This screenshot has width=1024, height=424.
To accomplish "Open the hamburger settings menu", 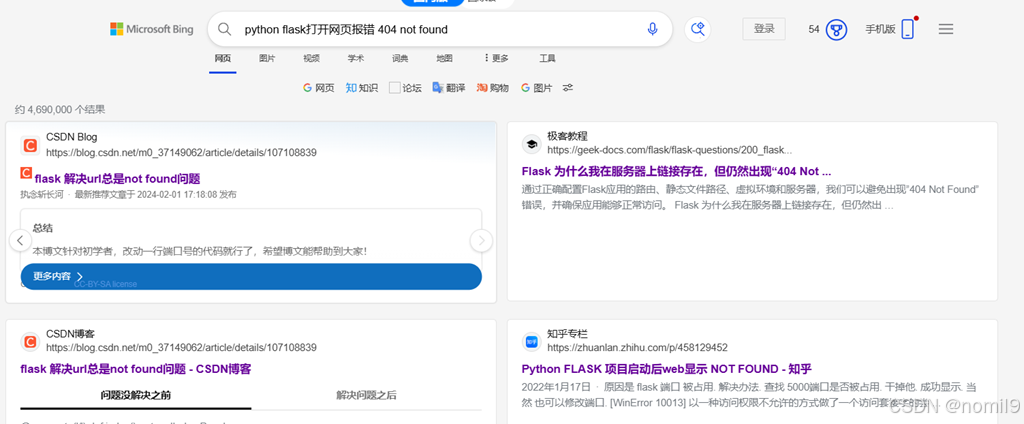I will point(946,29).
